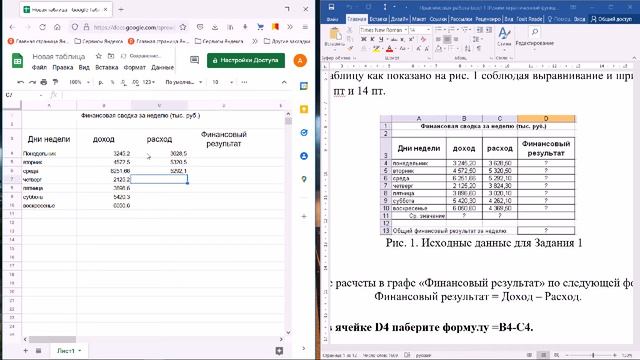Open Вид menu in Sheets
Image resolution: width=640 pixels, height=360 pixels.
tap(84, 67)
